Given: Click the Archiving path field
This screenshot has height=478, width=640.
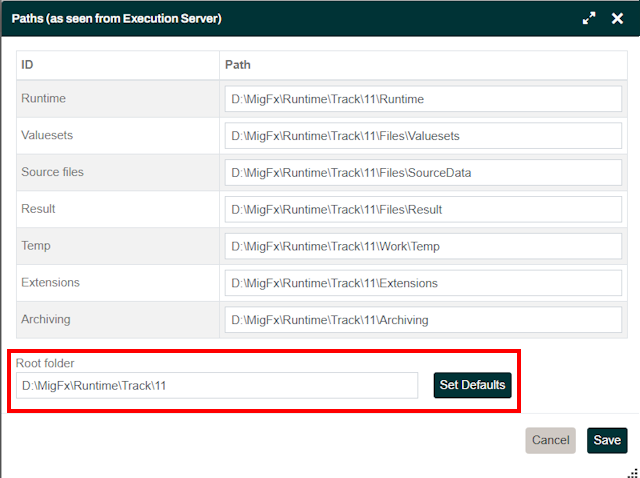Looking at the screenshot, I should pos(424,320).
